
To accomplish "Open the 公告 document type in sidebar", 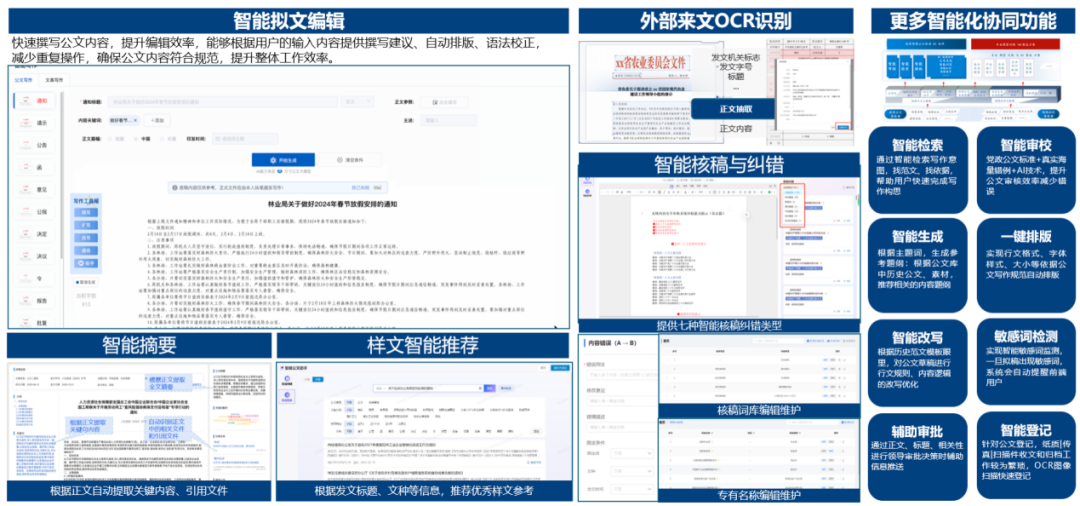I will 35,145.
